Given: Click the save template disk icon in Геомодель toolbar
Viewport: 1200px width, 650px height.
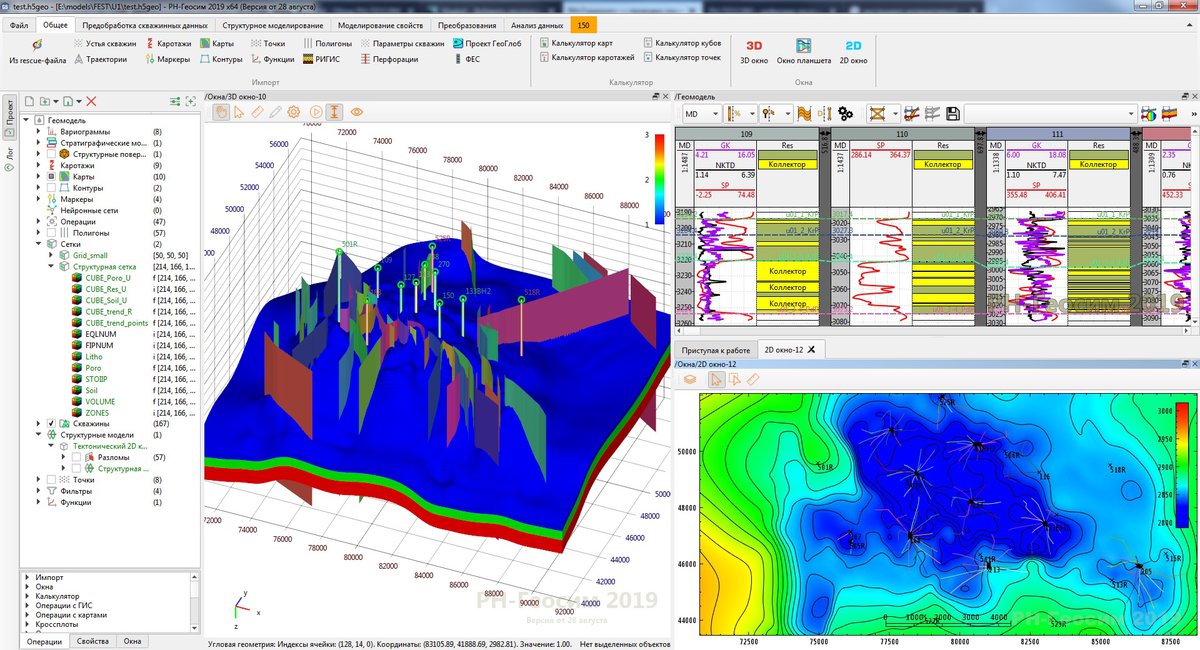Looking at the screenshot, I should coord(951,114).
